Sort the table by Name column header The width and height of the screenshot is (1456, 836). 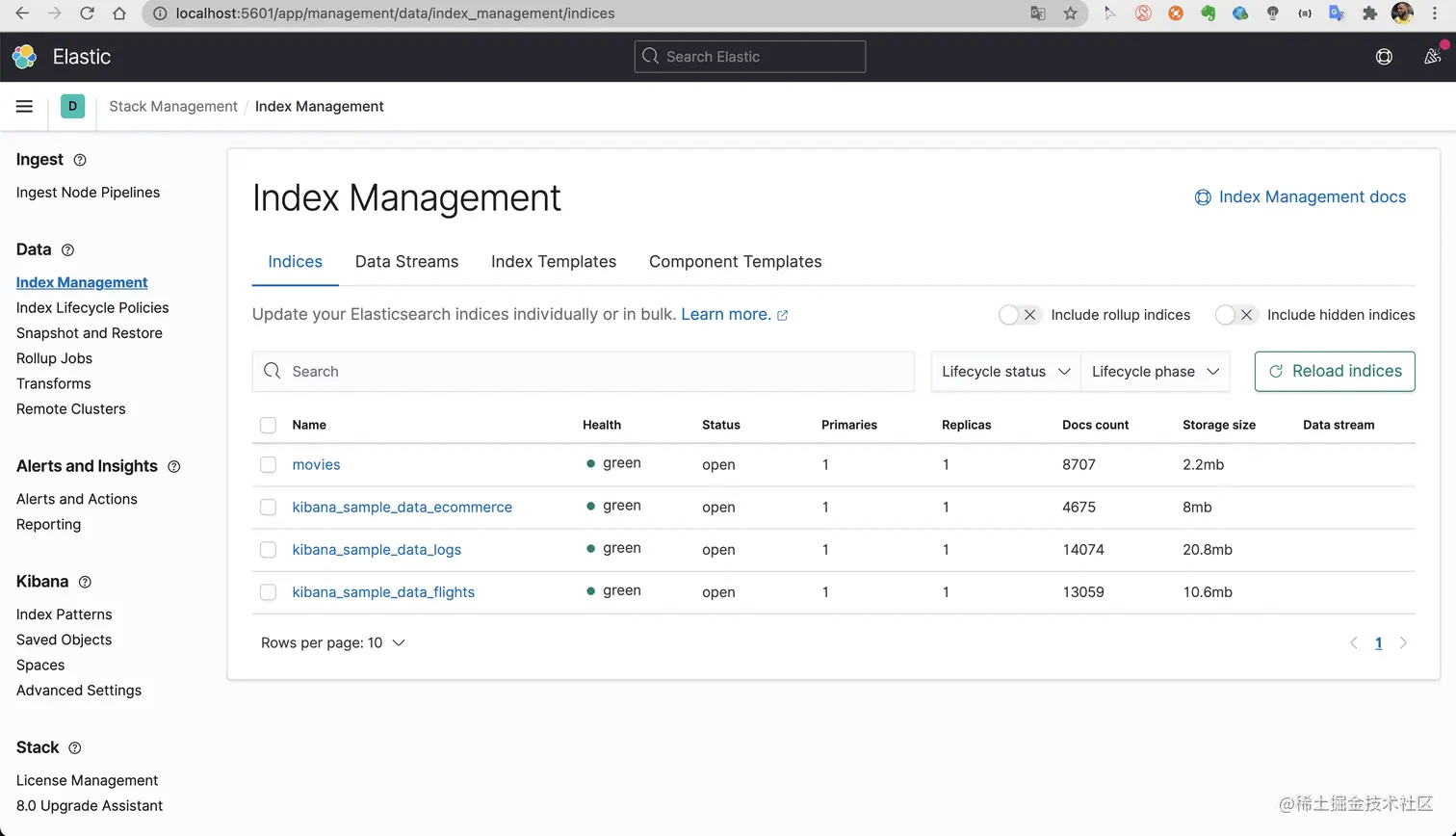click(309, 425)
